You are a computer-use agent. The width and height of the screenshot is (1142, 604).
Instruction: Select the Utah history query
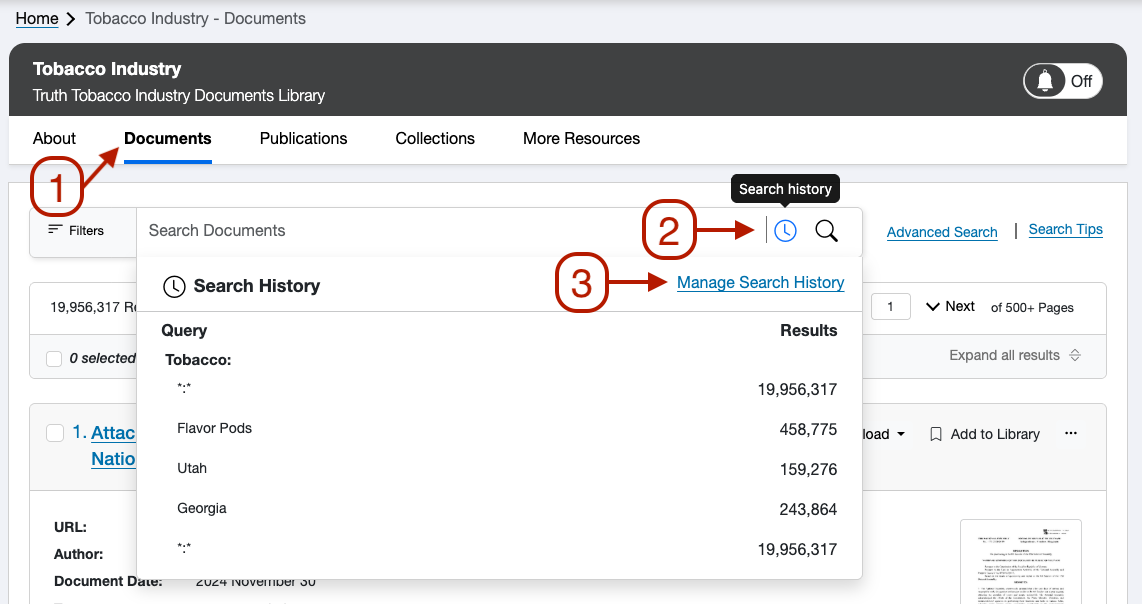point(192,468)
